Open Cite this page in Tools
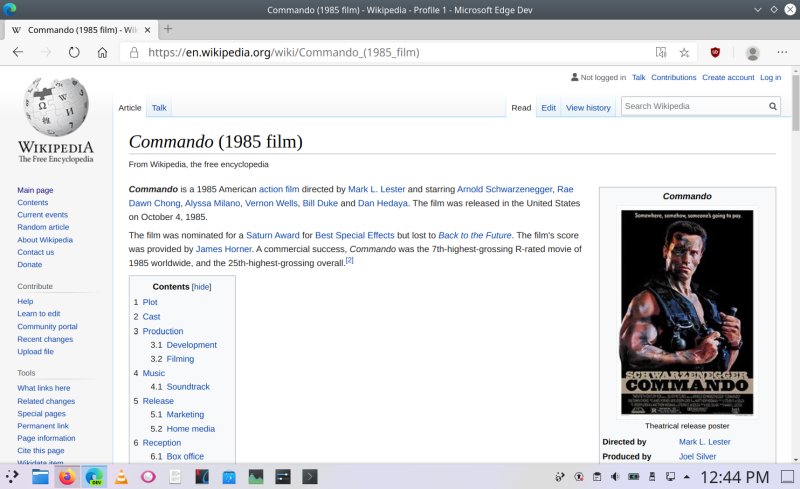Image resolution: width=800 pixels, height=489 pixels. [41, 451]
